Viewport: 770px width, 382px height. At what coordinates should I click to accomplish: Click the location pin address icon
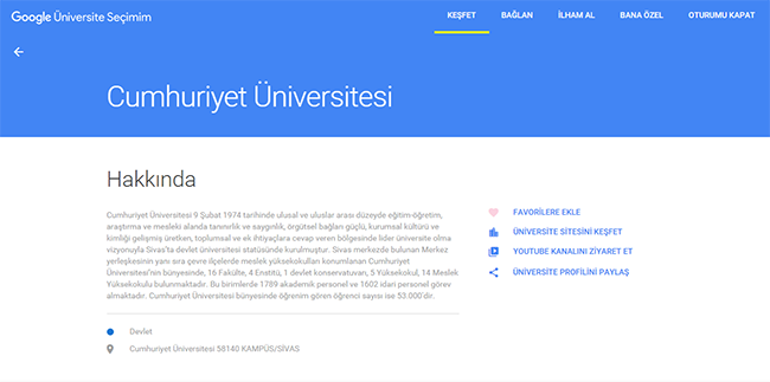[x=110, y=349]
